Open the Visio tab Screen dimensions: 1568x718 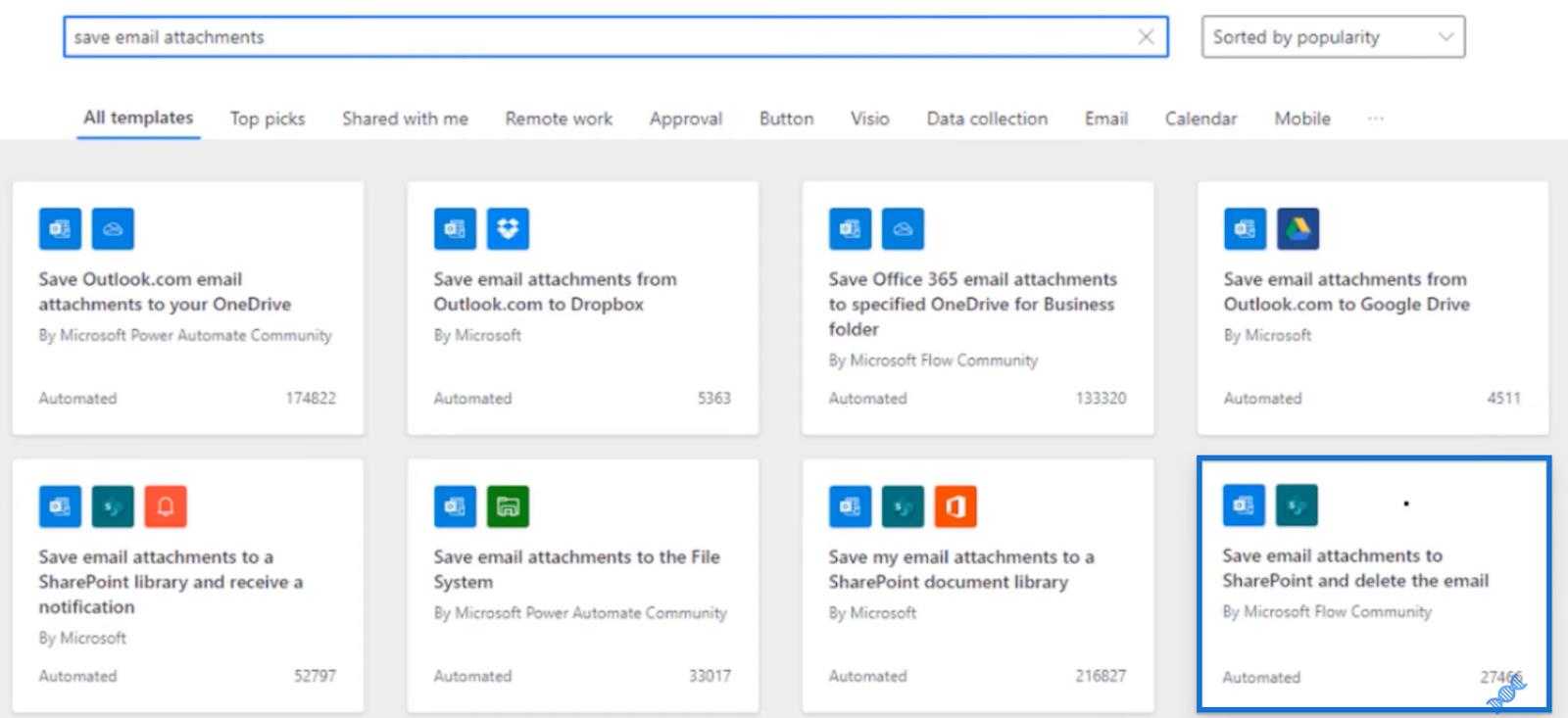tap(869, 119)
